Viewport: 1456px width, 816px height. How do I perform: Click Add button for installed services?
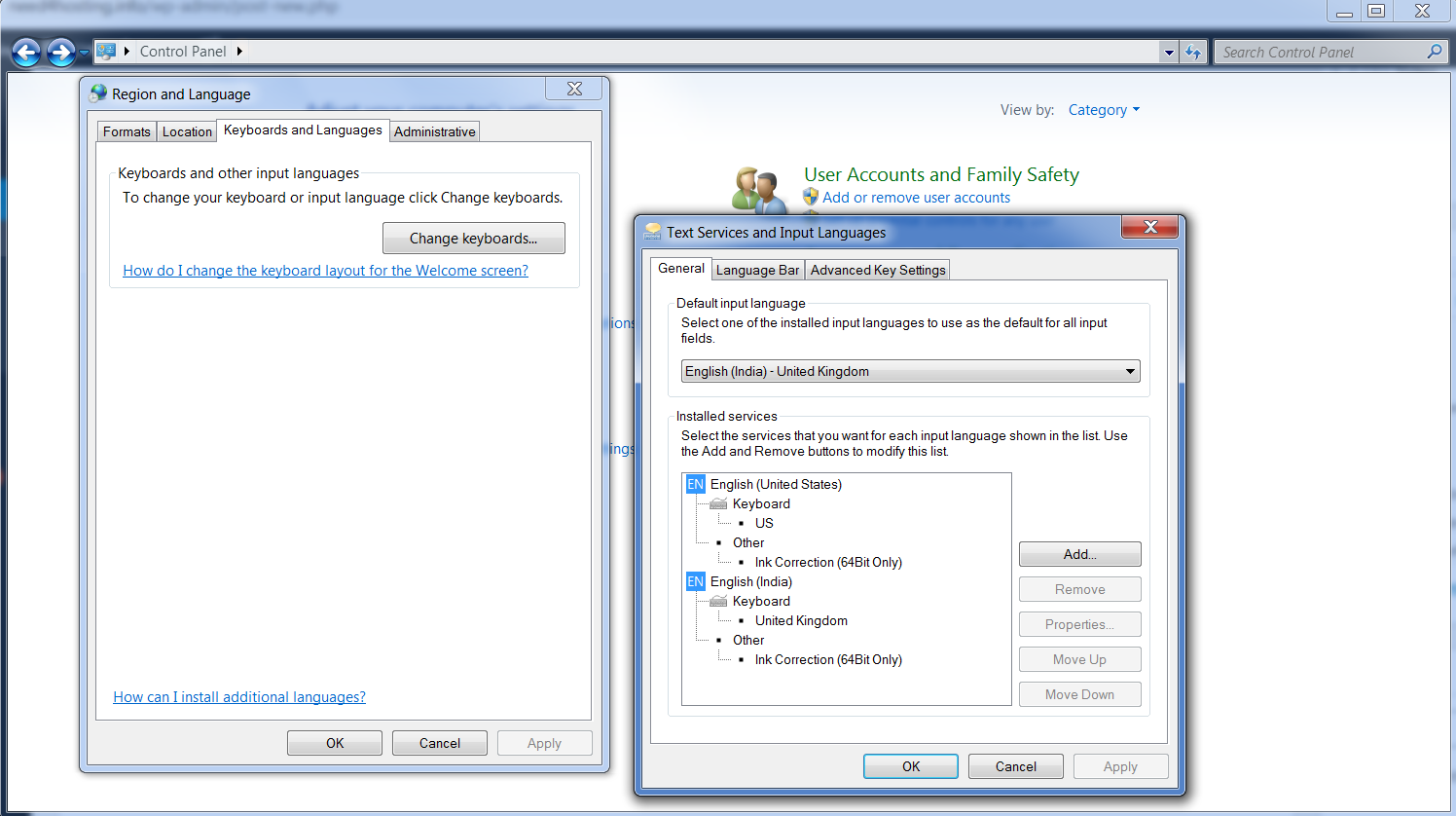point(1079,554)
